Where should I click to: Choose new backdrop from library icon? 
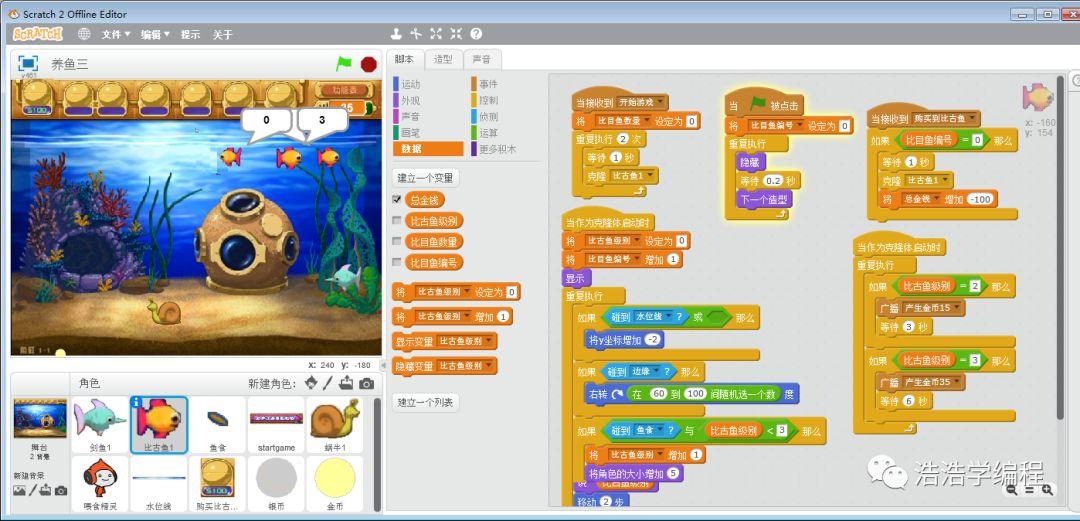19,491
